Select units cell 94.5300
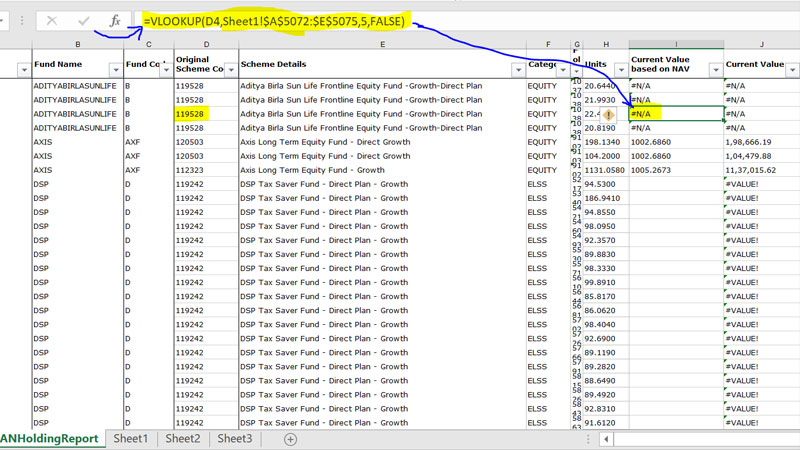The image size is (800, 450). click(x=606, y=184)
